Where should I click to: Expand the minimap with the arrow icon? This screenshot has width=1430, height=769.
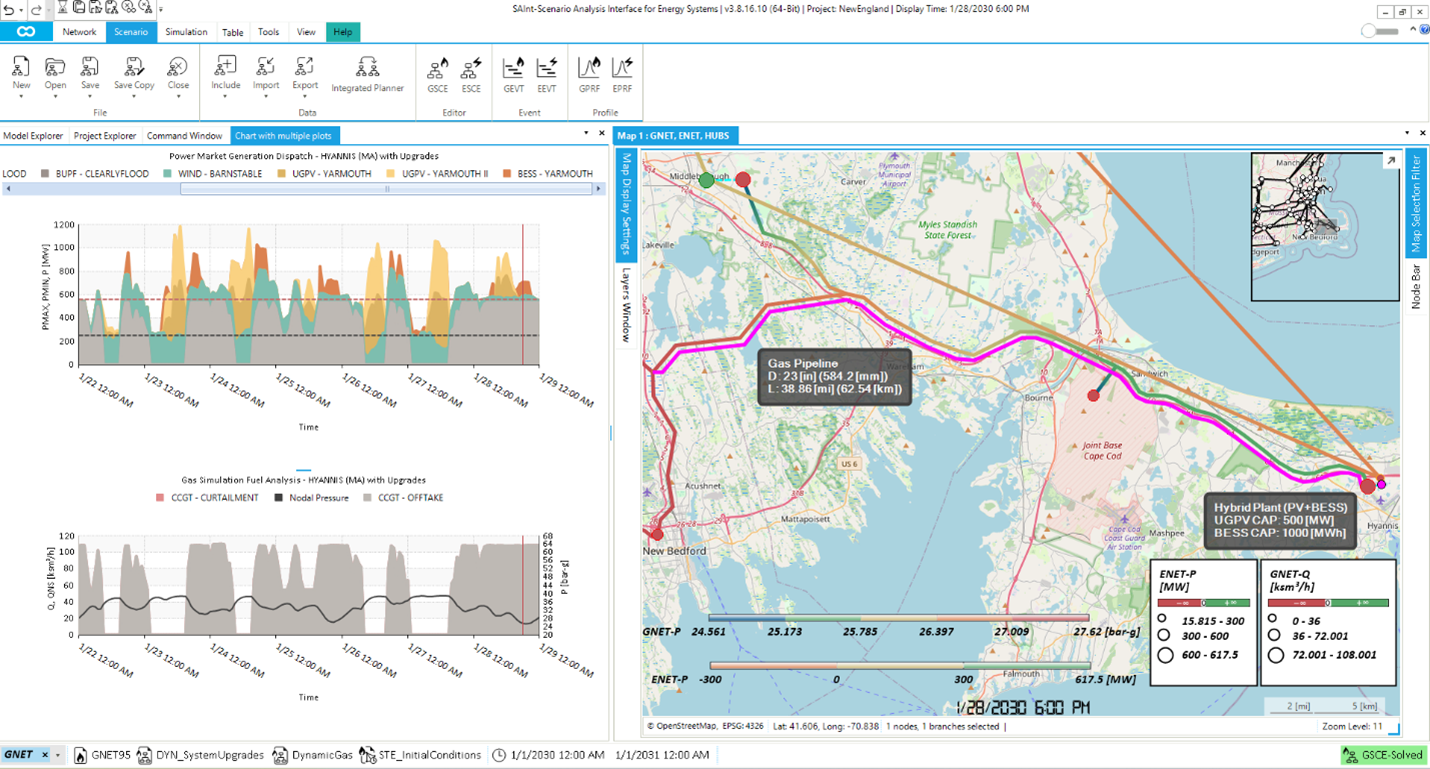(1390, 161)
